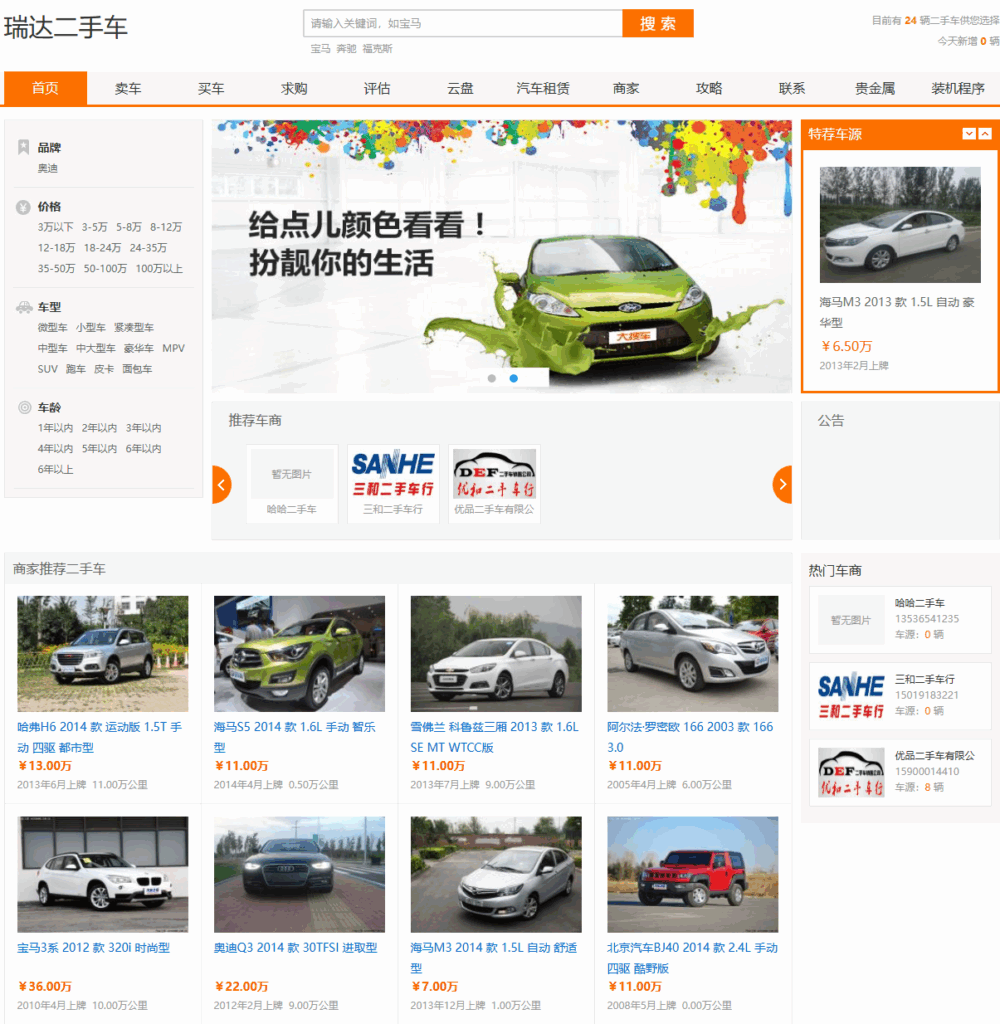Open the 三和二手车行 SANHE logo in recommended dealers
The image size is (1000, 1024).
393,474
